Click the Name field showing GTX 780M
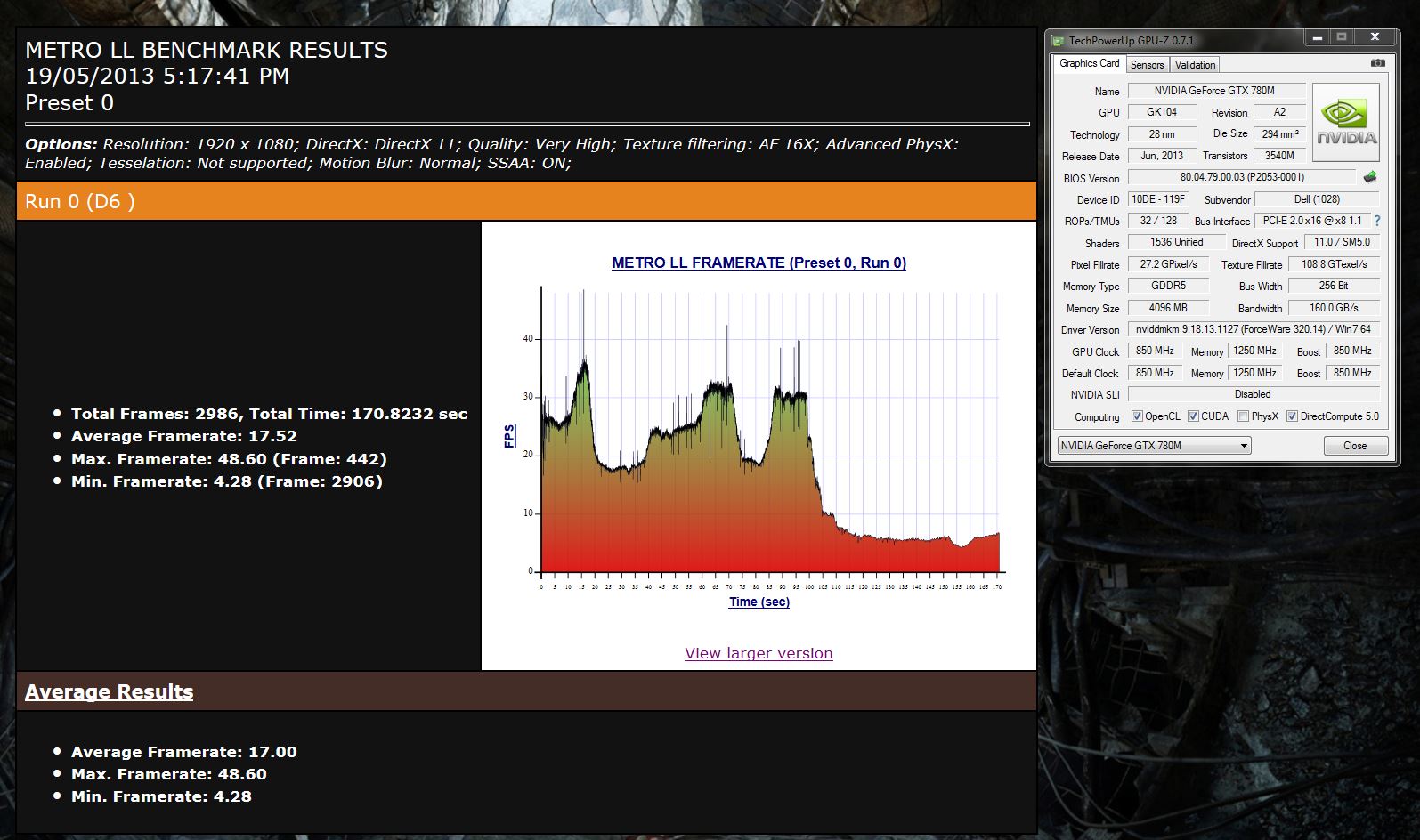 (1216, 91)
